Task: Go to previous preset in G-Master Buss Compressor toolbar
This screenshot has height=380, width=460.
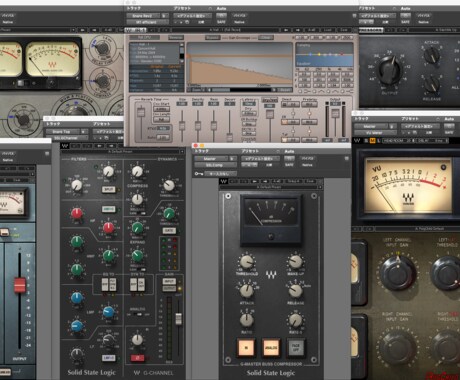Action: click(255, 181)
